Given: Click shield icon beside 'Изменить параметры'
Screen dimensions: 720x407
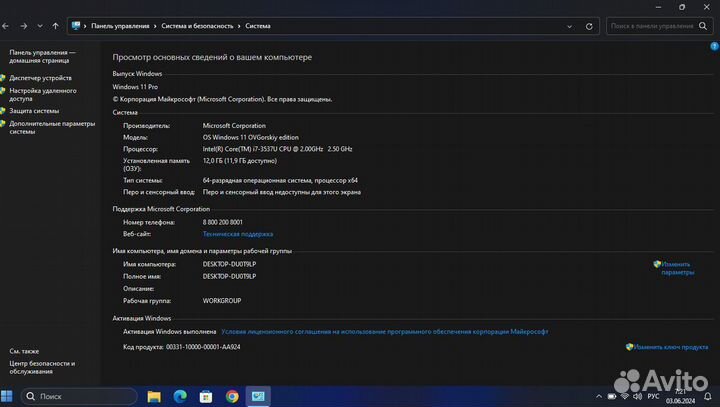Looking at the screenshot, I should (657, 264).
